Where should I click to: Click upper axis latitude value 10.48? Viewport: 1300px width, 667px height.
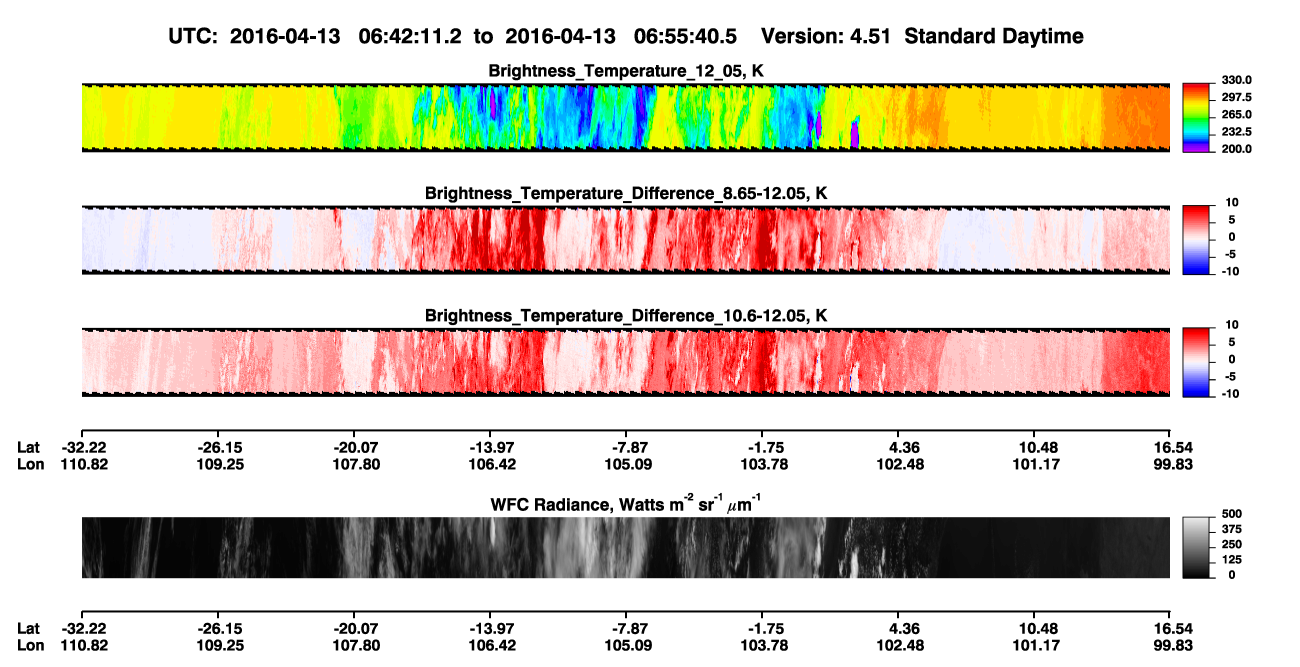(1036, 447)
